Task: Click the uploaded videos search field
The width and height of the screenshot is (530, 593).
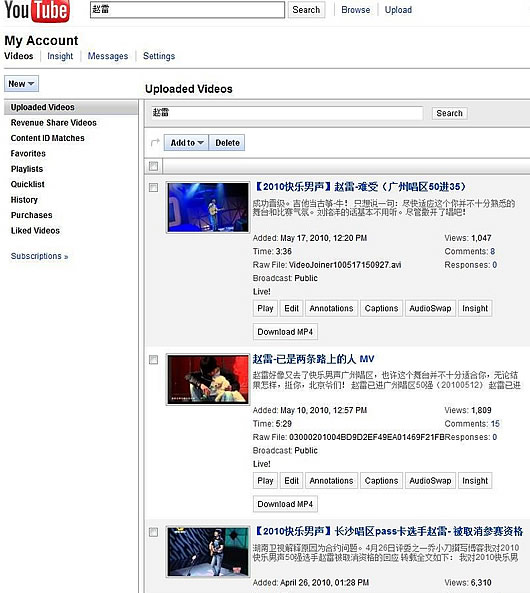Action: [287, 113]
